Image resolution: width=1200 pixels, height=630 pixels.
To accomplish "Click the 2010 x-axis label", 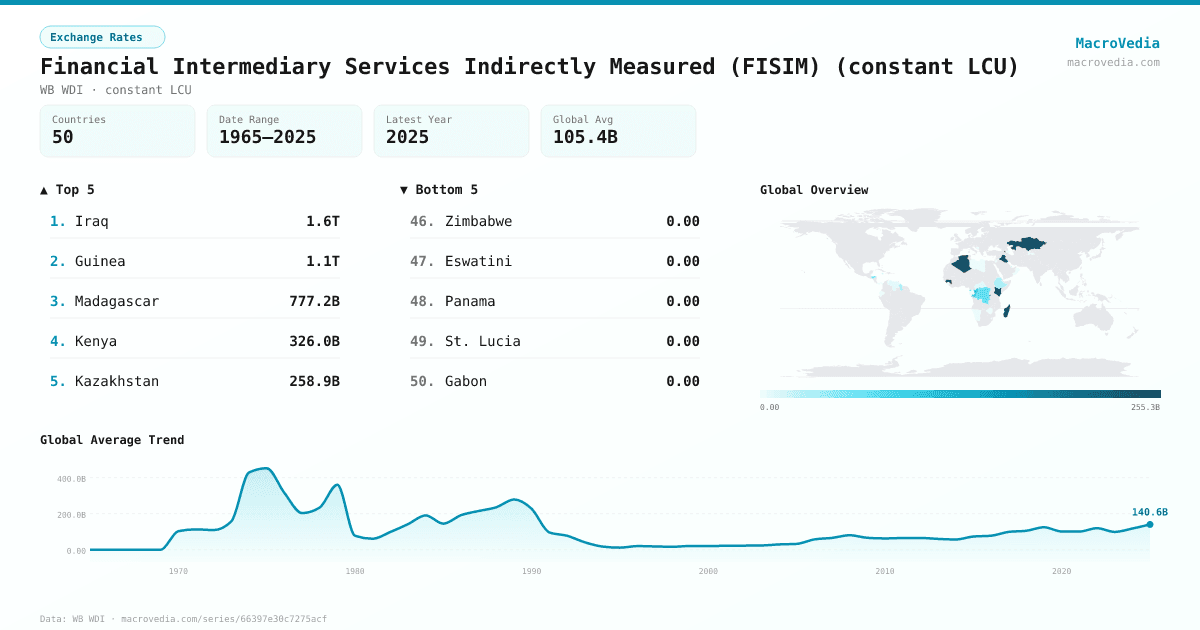I will pyautogui.click(x=885, y=571).
